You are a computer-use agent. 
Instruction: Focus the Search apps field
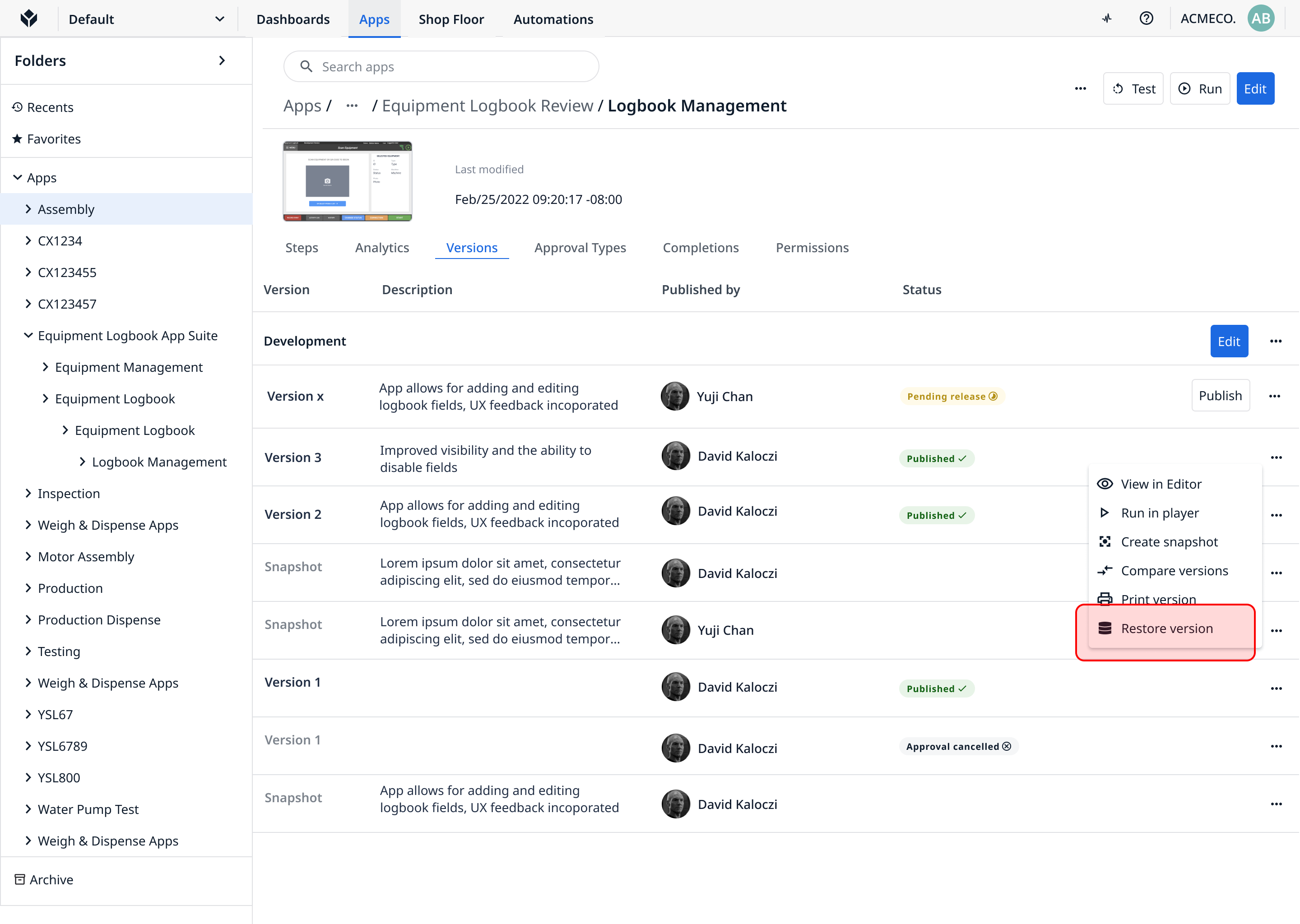(441, 67)
